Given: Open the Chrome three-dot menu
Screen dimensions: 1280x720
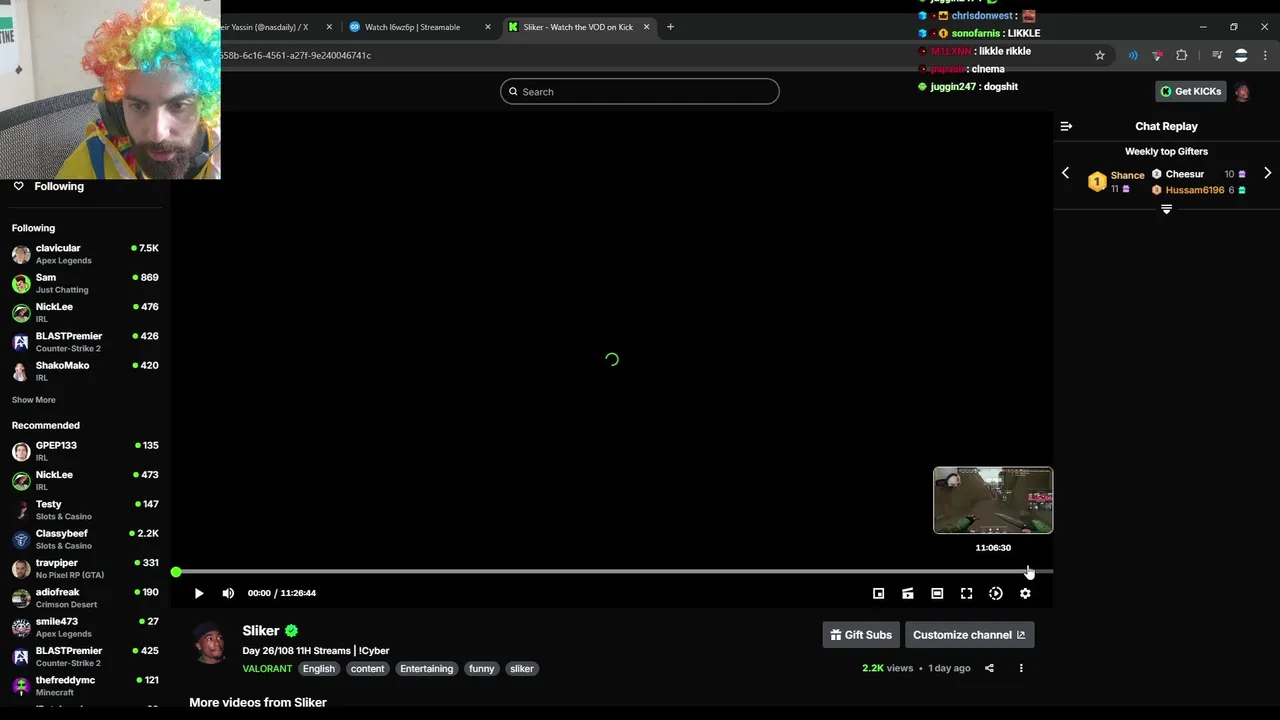Looking at the screenshot, I should pyautogui.click(x=1265, y=55).
